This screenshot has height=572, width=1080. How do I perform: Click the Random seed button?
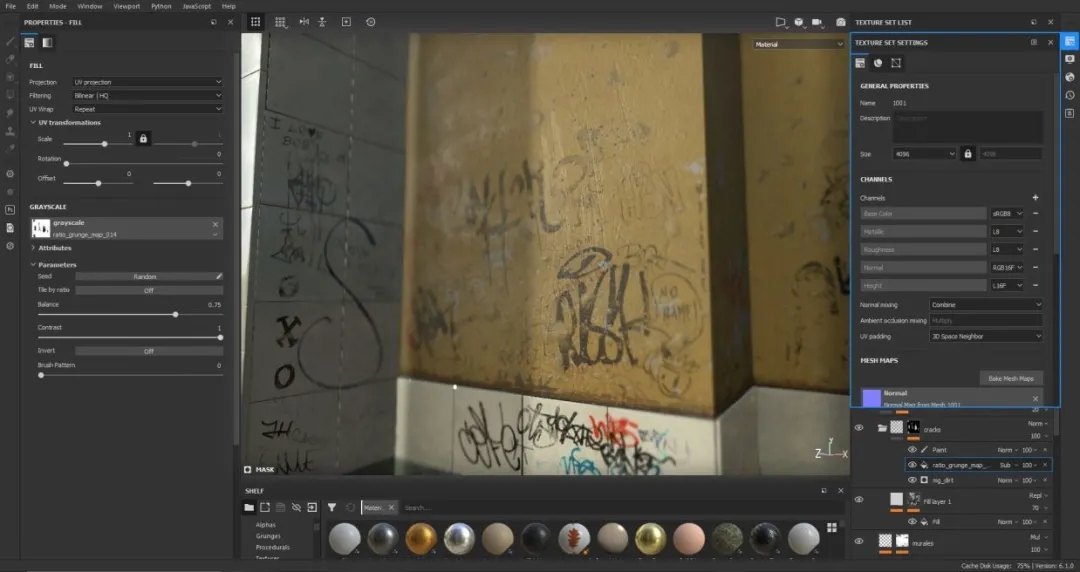pyautogui.click(x=145, y=276)
